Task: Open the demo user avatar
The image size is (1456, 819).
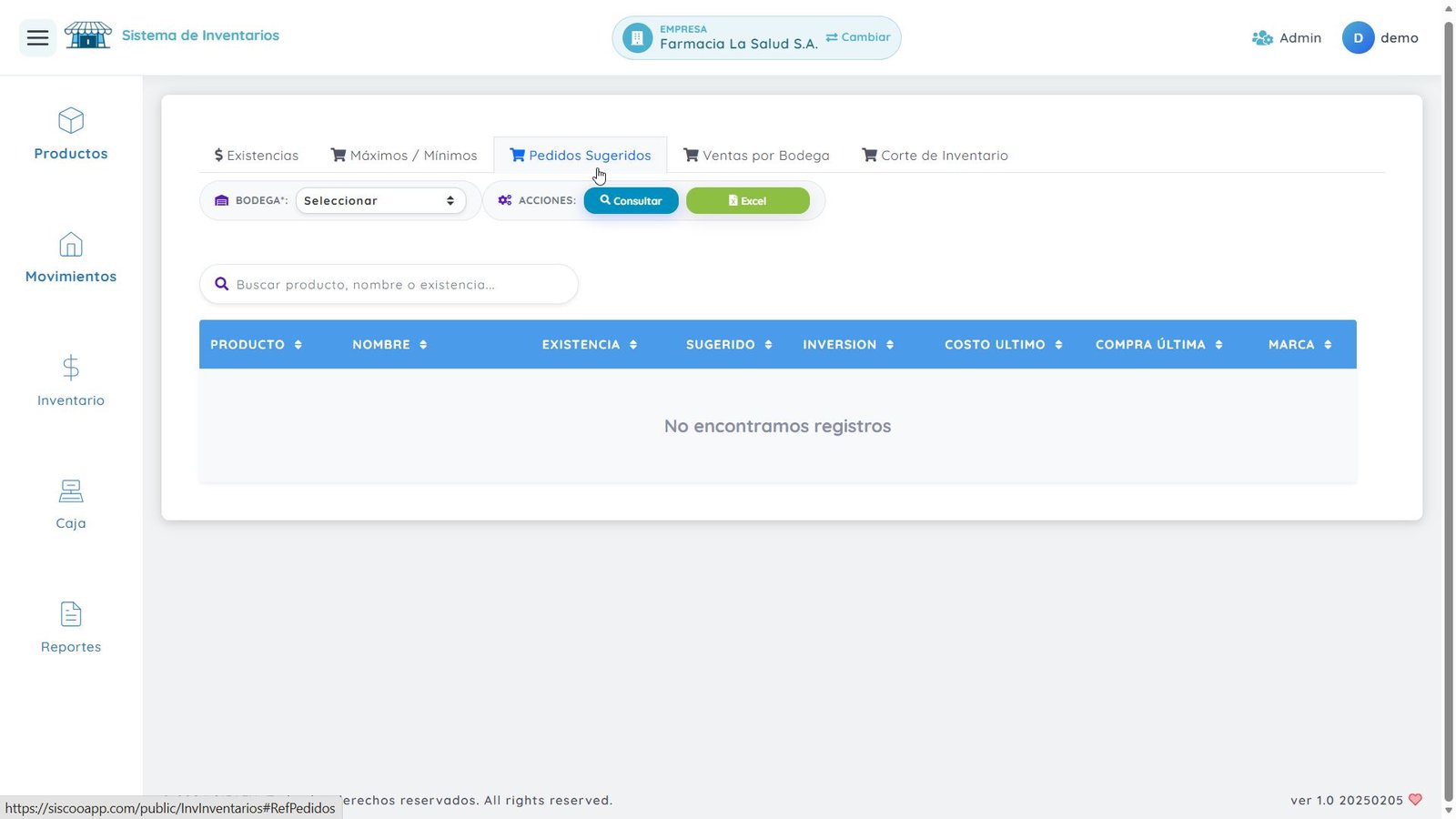Action: click(x=1358, y=38)
